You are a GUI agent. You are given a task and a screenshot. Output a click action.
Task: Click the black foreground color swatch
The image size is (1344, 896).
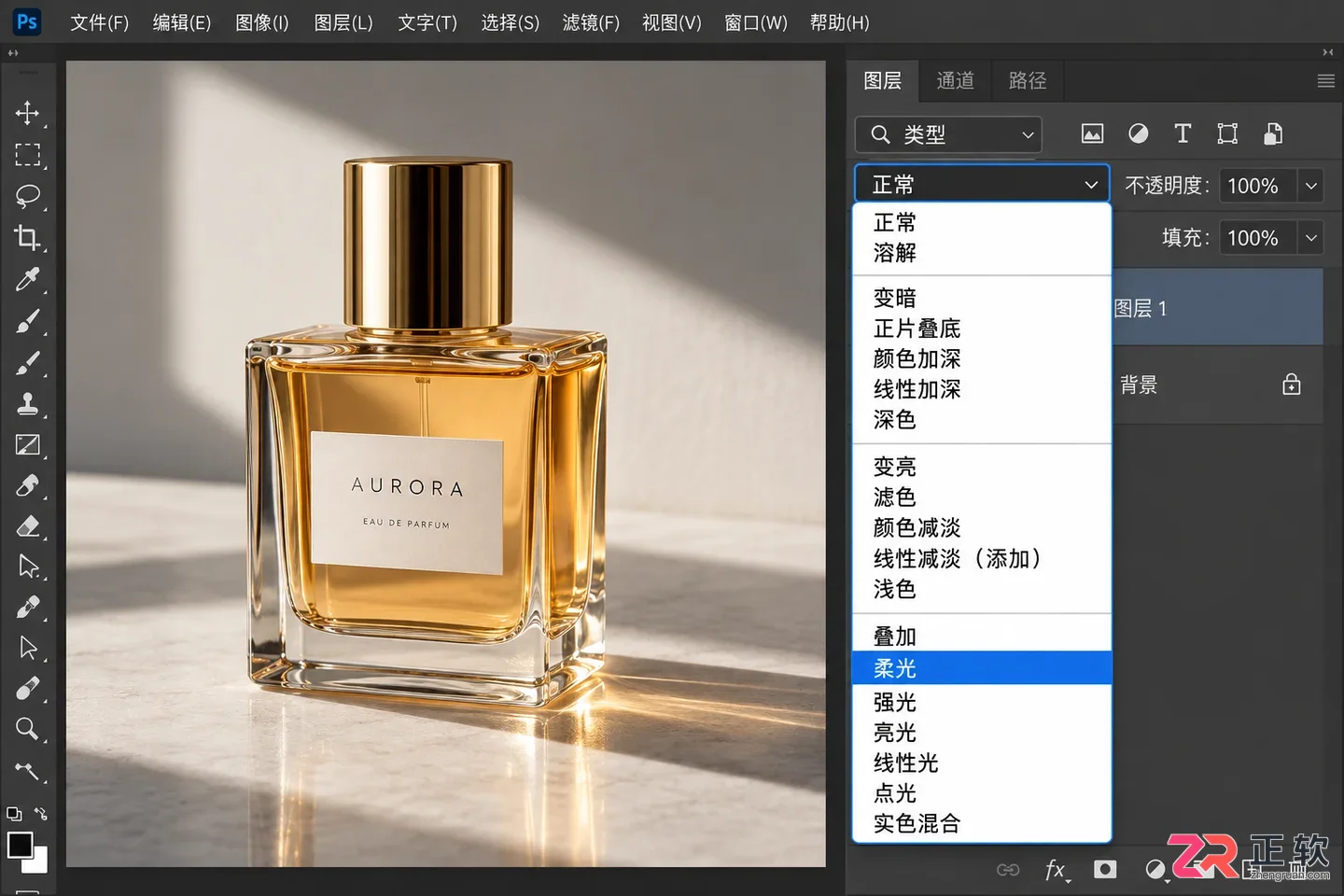[x=19, y=844]
